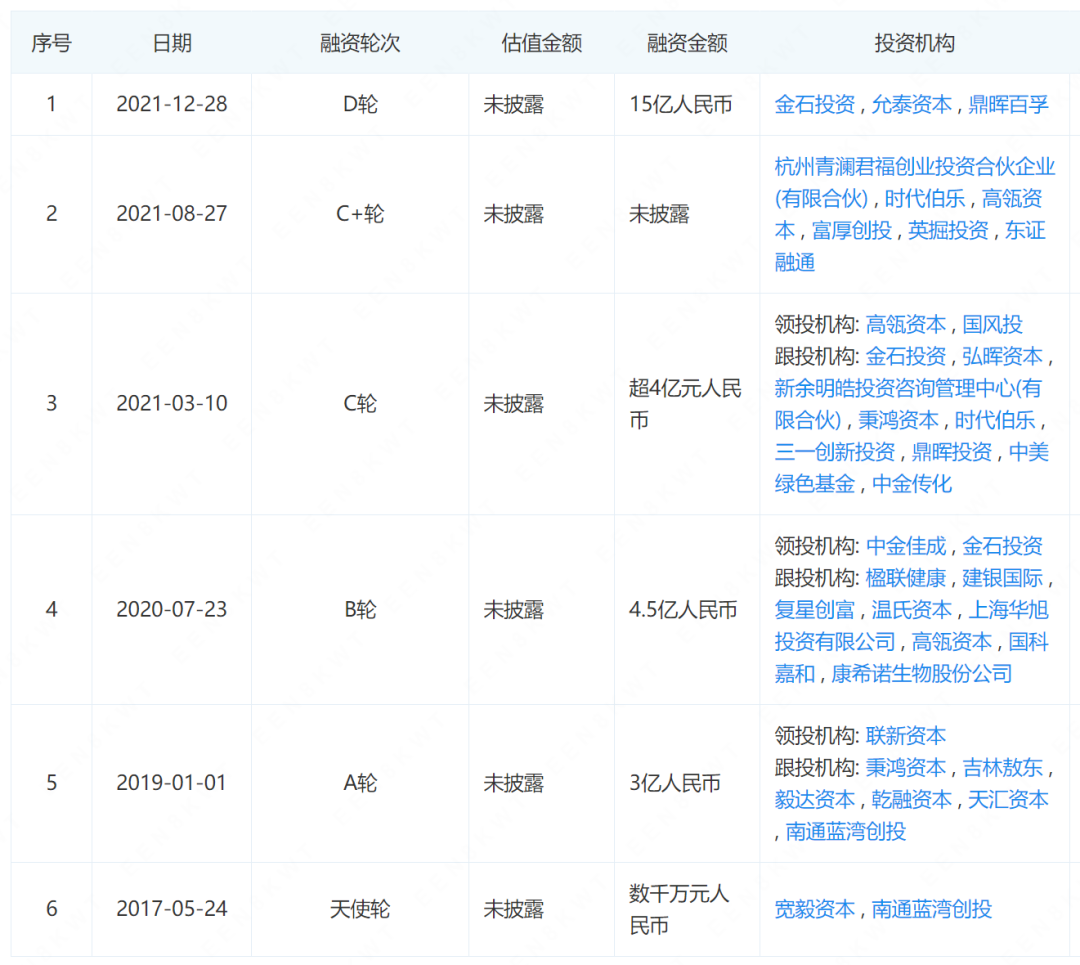Open the 复星创富 investor link
The height and width of the screenshot is (965, 1080).
(814, 610)
